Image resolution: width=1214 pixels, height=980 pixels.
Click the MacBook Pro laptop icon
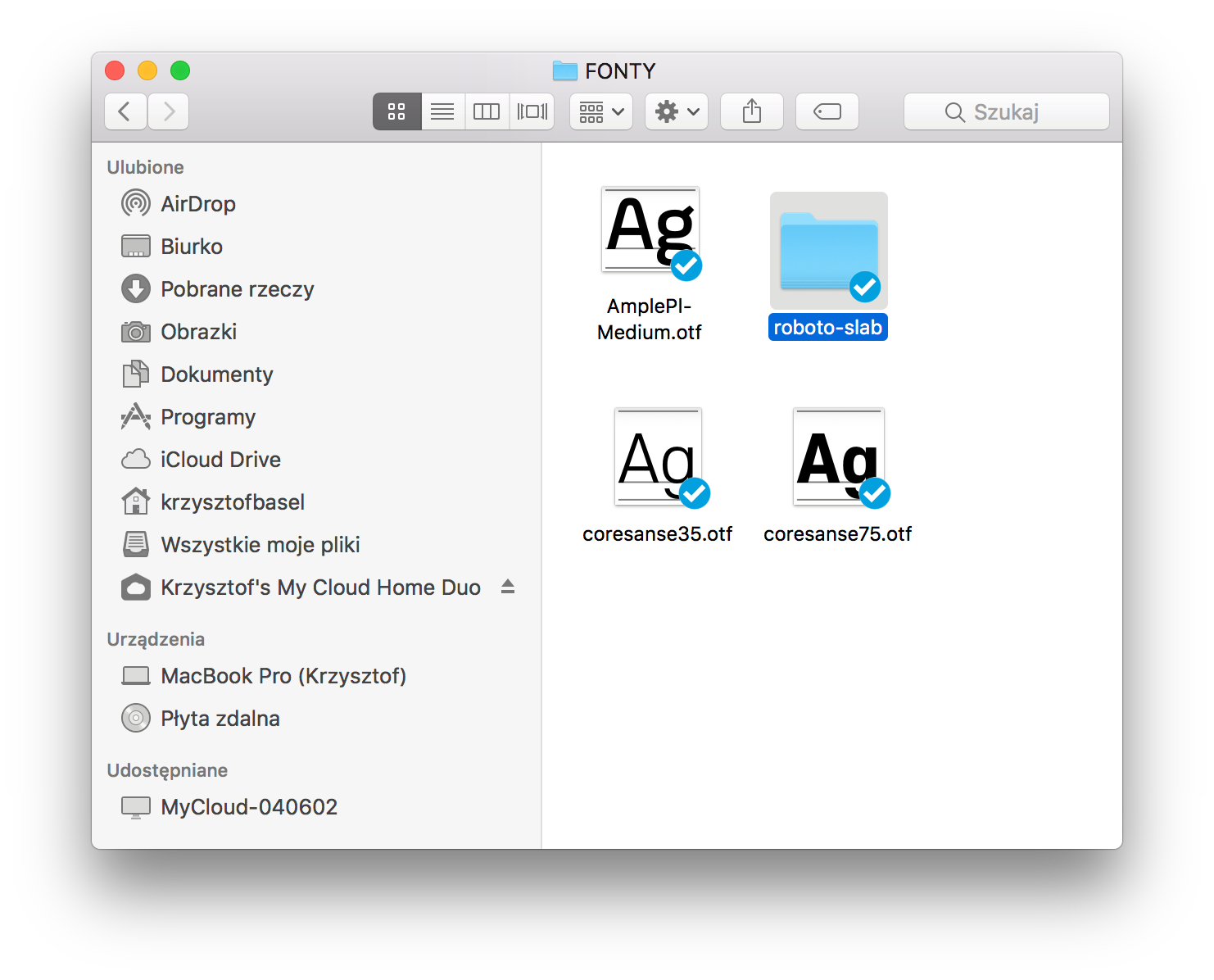[136, 675]
